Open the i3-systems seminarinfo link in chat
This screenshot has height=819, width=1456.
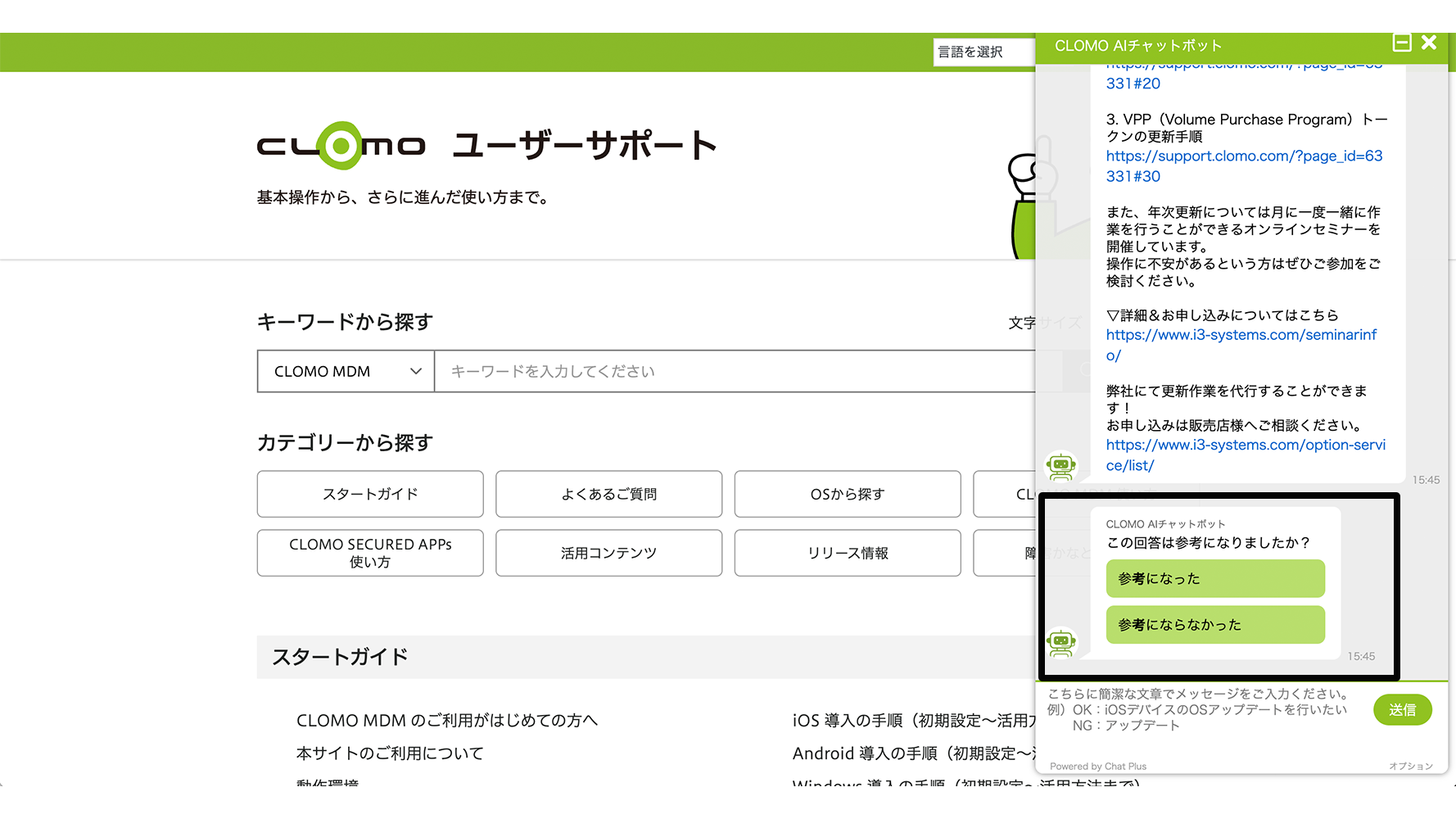(x=1241, y=345)
